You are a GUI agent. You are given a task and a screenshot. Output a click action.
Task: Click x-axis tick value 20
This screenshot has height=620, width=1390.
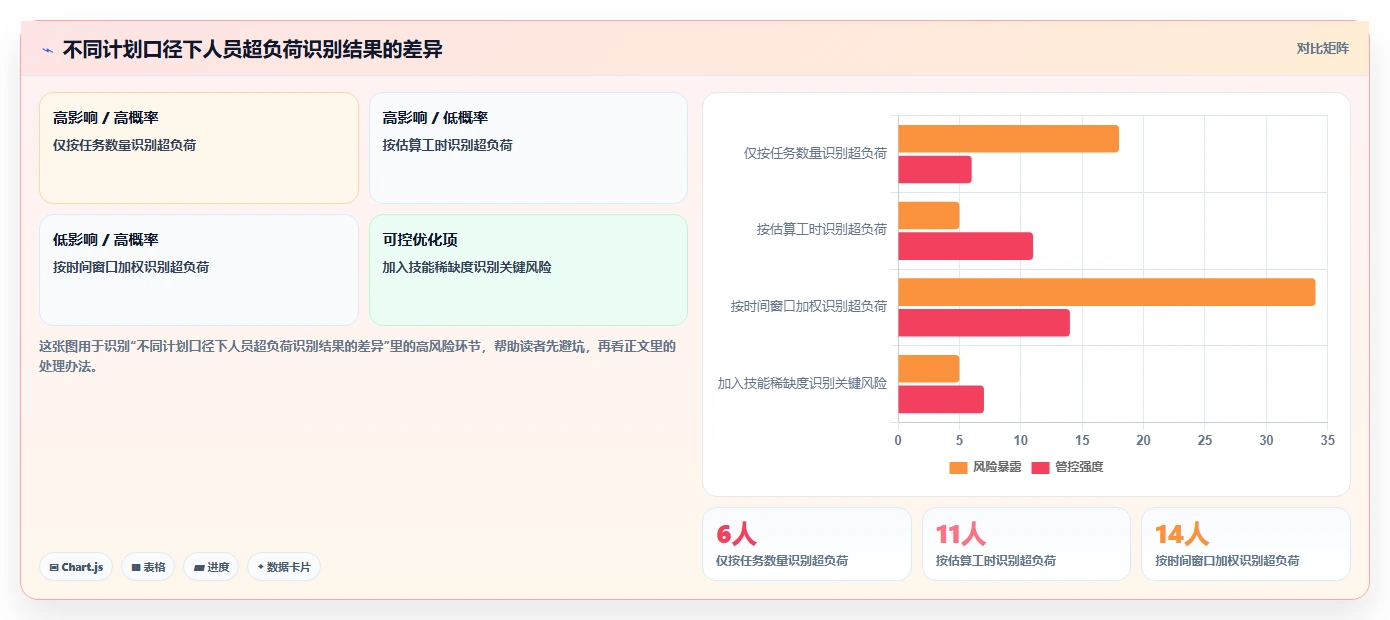(1143, 440)
